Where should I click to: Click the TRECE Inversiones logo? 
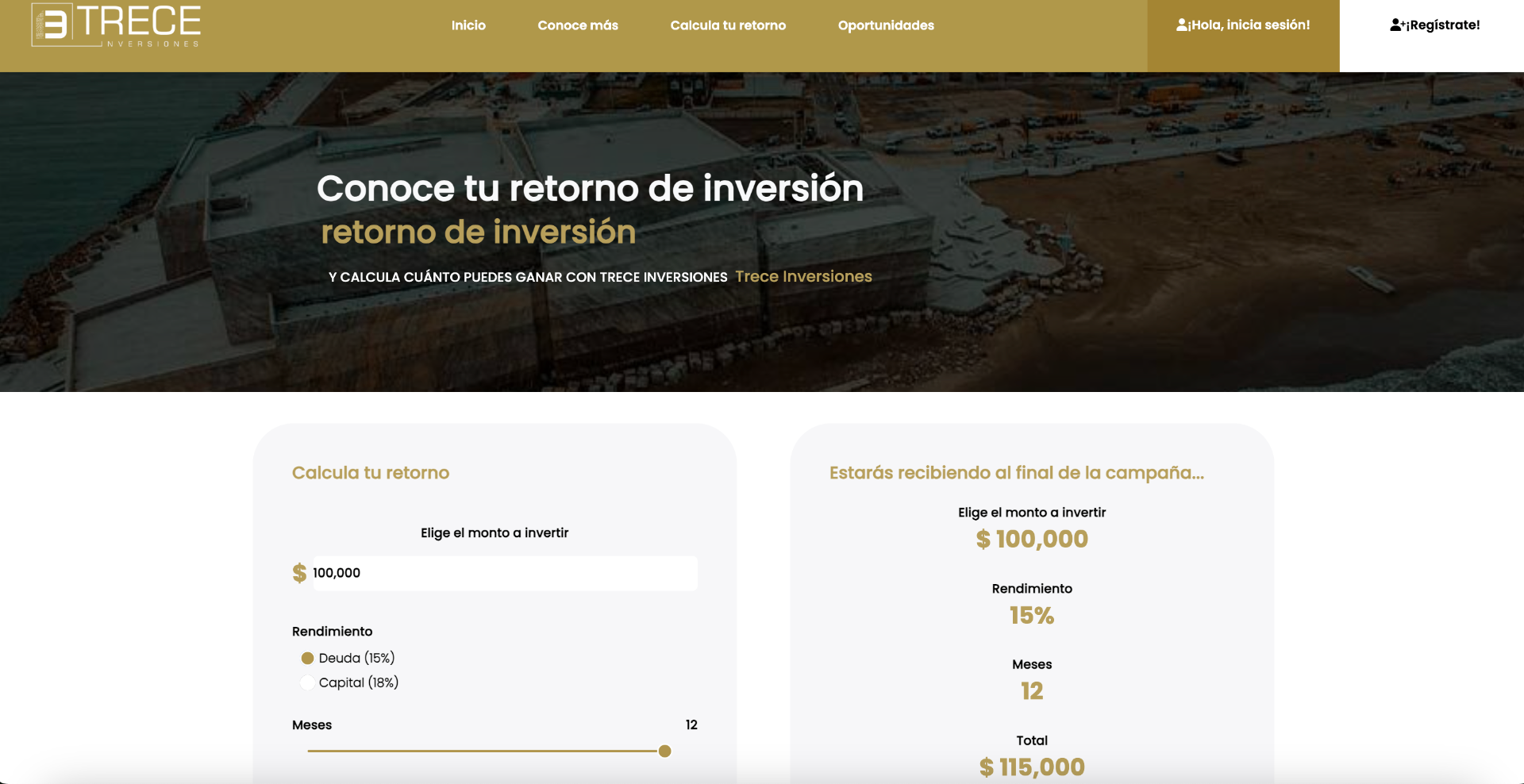click(114, 25)
